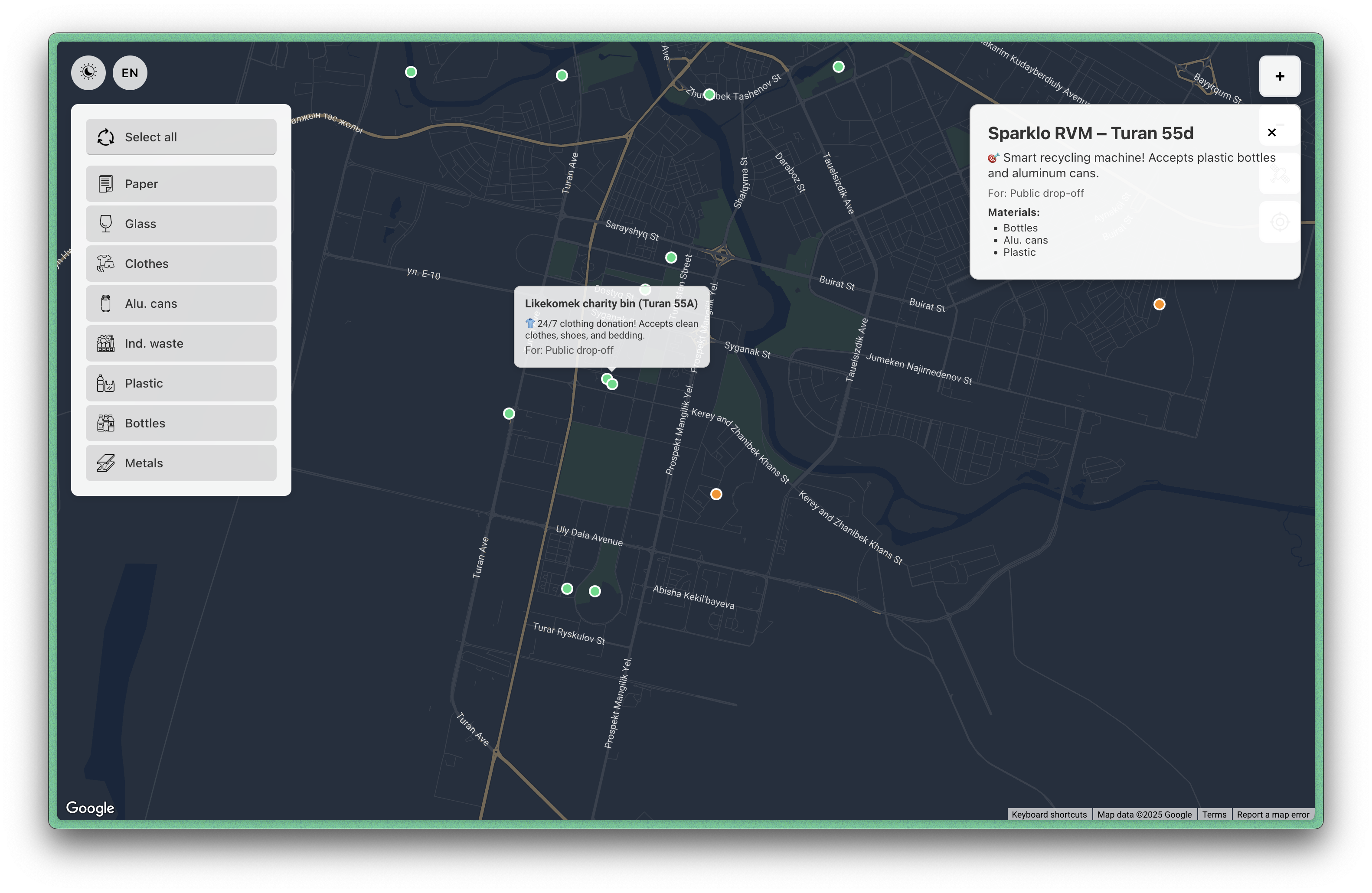Click the Select all recycle arrows icon
1372x893 pixels.
coord(105,137)
